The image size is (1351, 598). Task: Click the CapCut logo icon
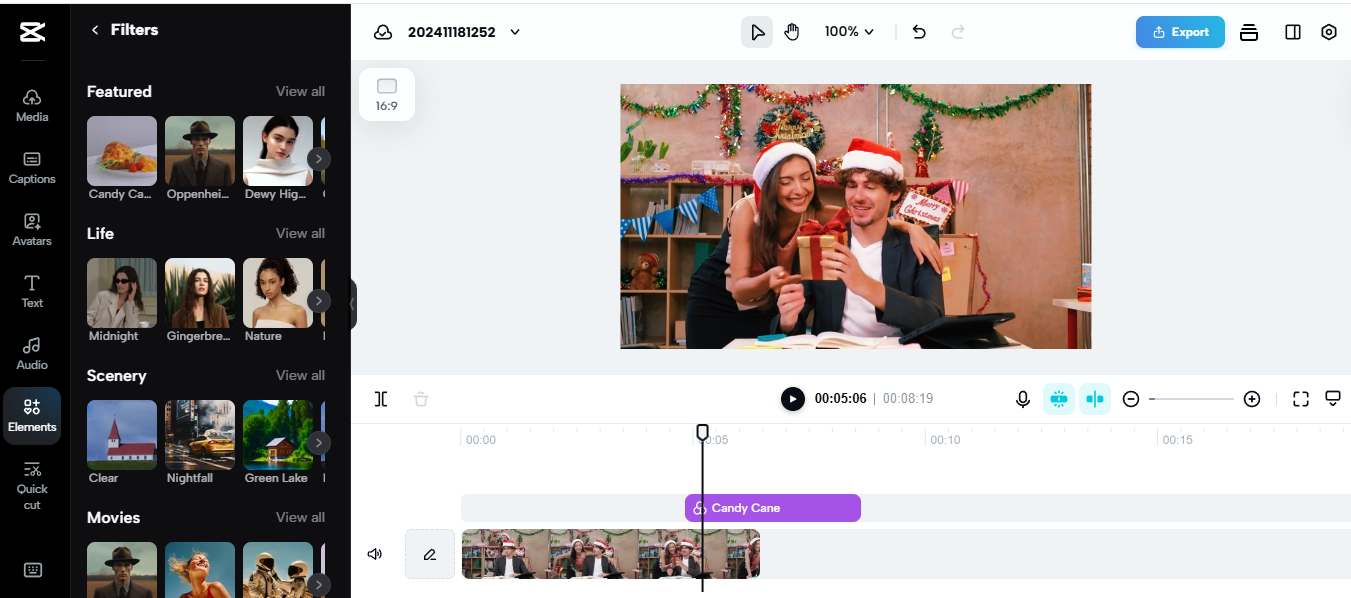[32, 32]
